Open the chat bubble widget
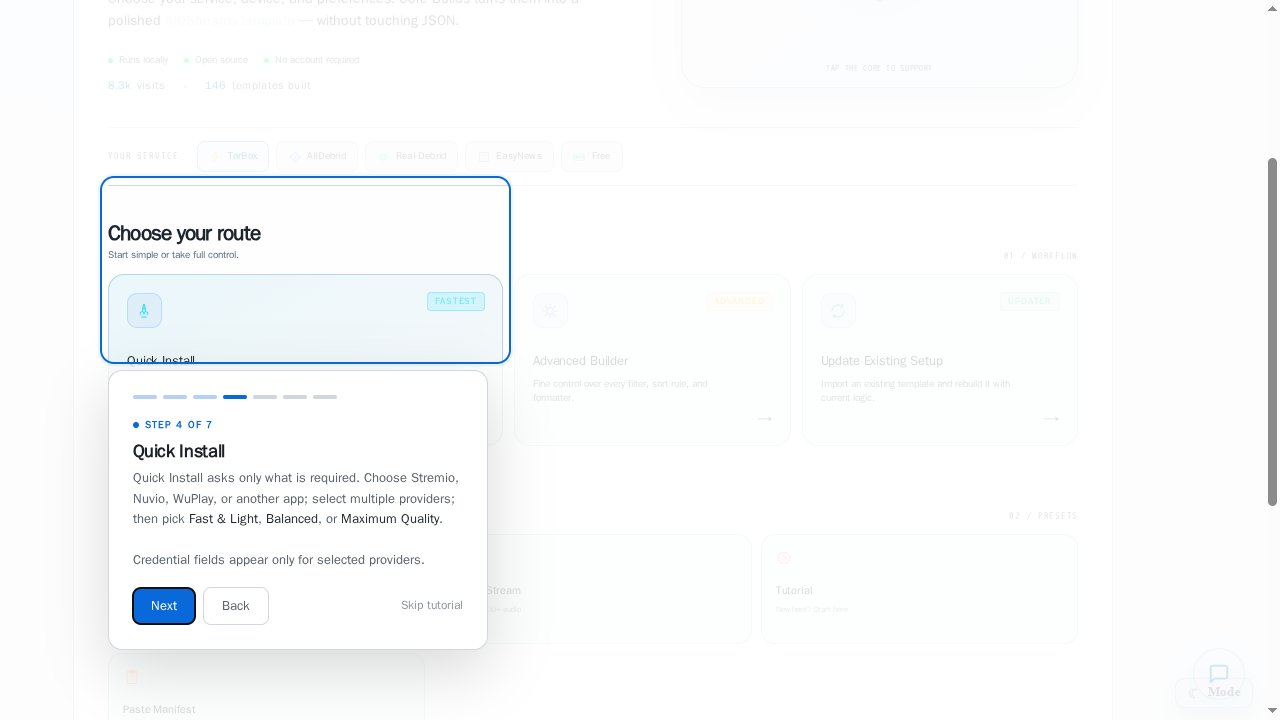1280x720 pixels. pyautogui.click(x=1219, y=674)
